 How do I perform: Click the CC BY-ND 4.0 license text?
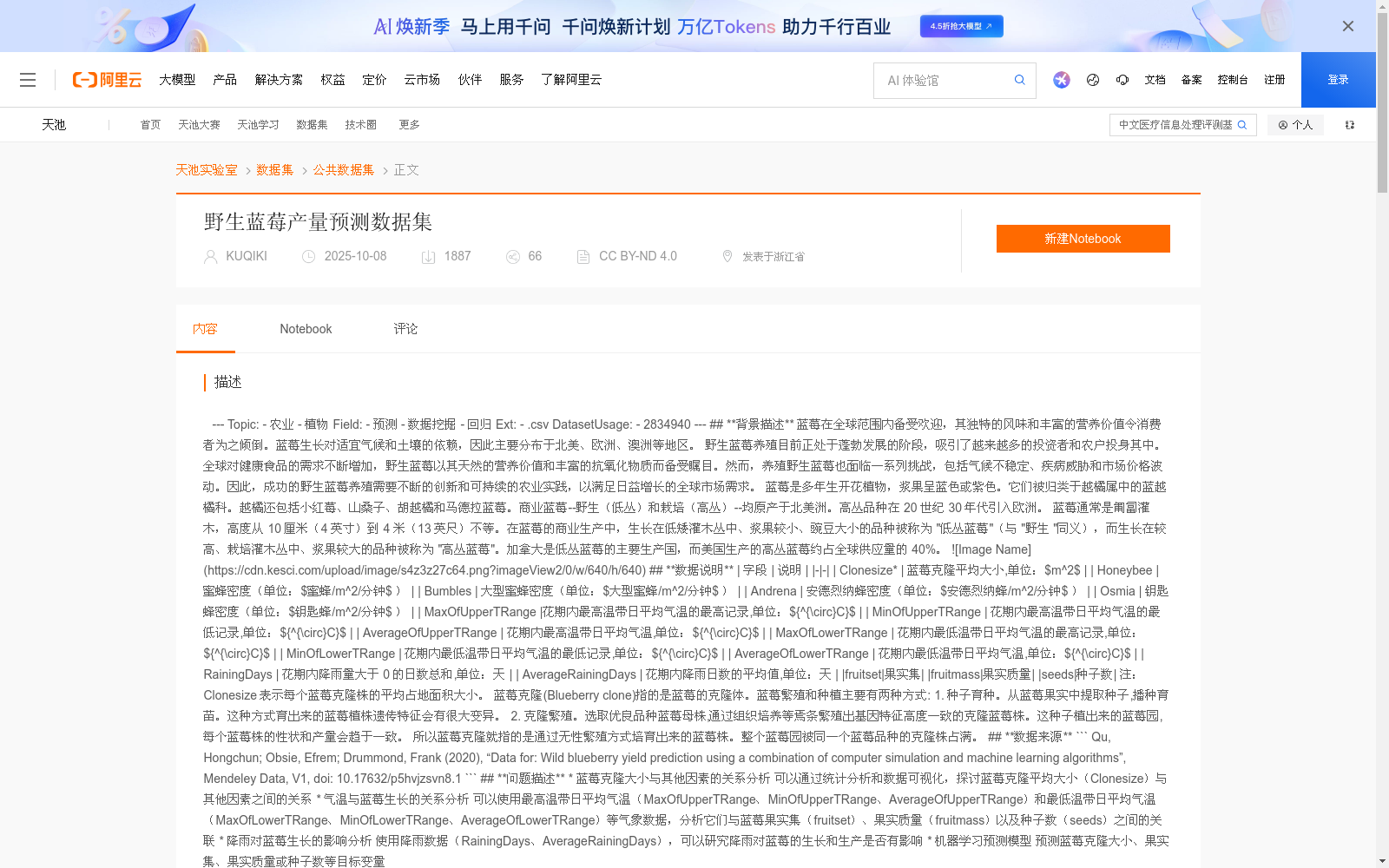click(638, 257)
